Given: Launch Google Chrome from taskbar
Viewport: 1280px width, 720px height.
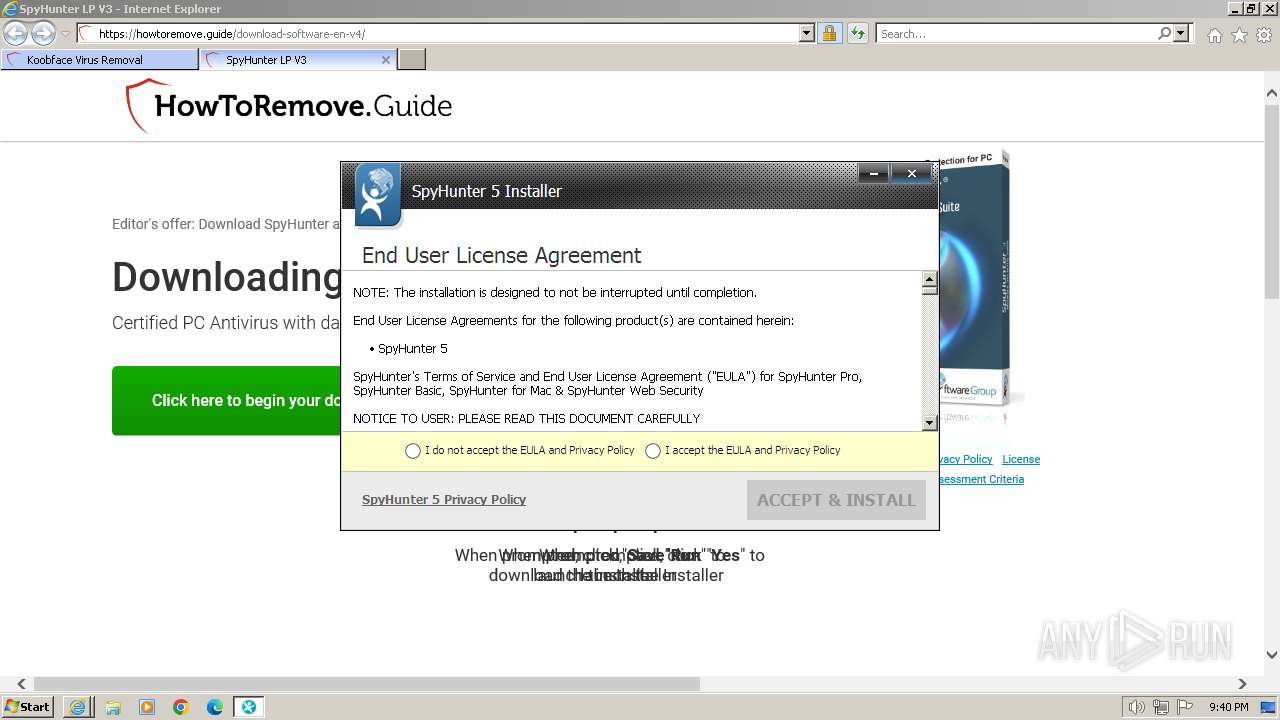Looking at the screenshot, I should click(x=180, y=707).
